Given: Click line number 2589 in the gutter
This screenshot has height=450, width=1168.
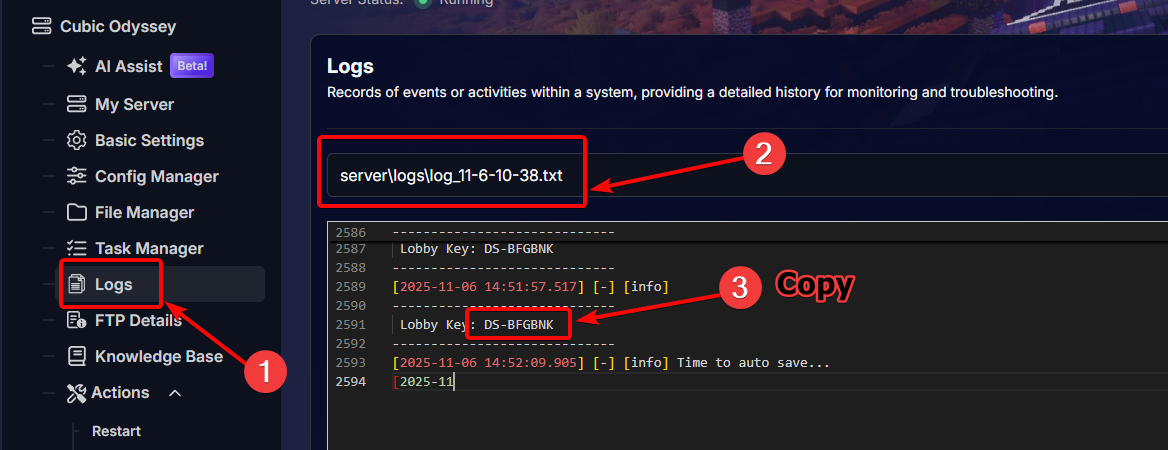Looking at the screenshot, I should coord(351,287).
